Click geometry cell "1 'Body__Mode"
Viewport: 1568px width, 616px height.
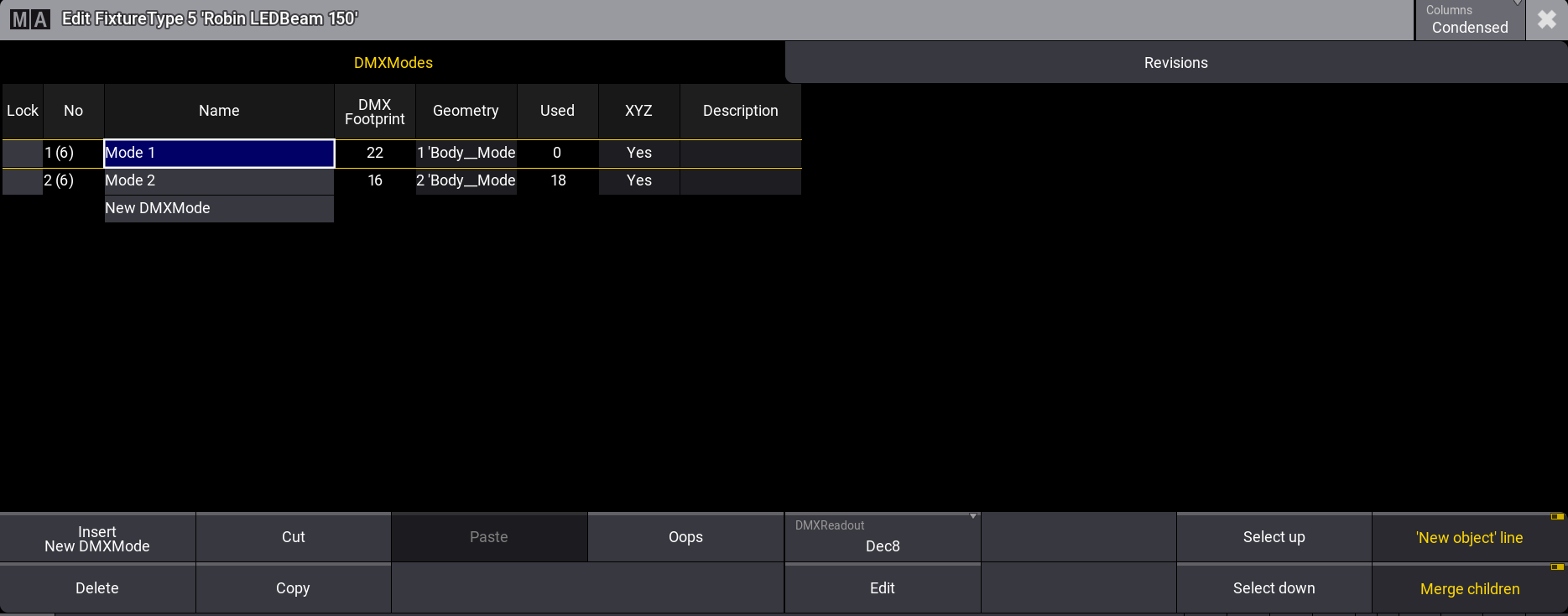point(466,153)
